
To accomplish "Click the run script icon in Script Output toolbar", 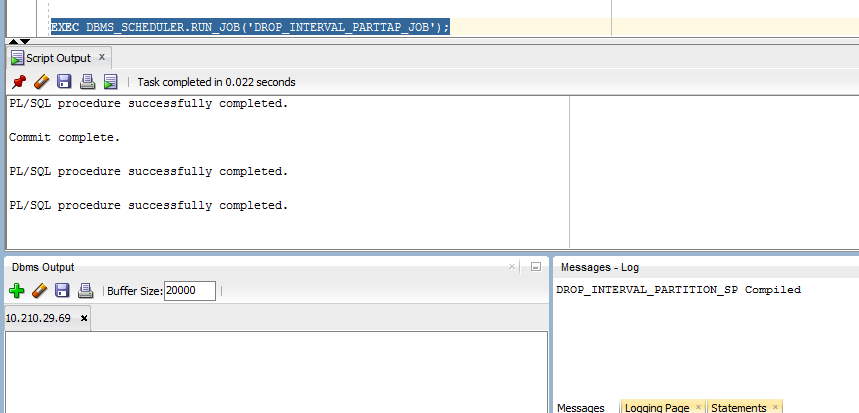I will point(110,82).
